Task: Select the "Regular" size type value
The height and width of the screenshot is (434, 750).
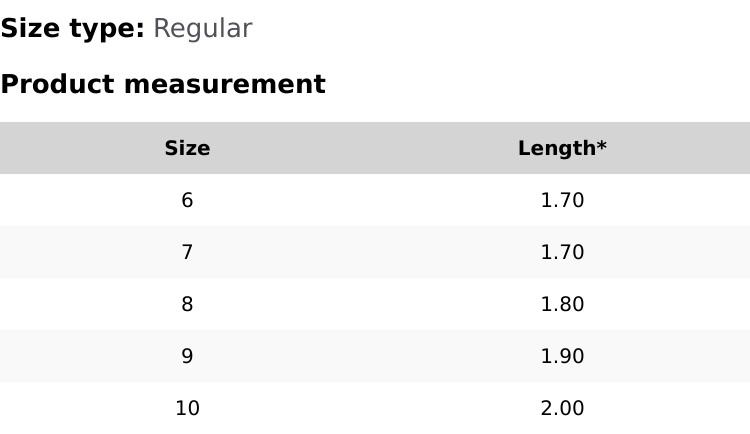Action: coord(202,29)
